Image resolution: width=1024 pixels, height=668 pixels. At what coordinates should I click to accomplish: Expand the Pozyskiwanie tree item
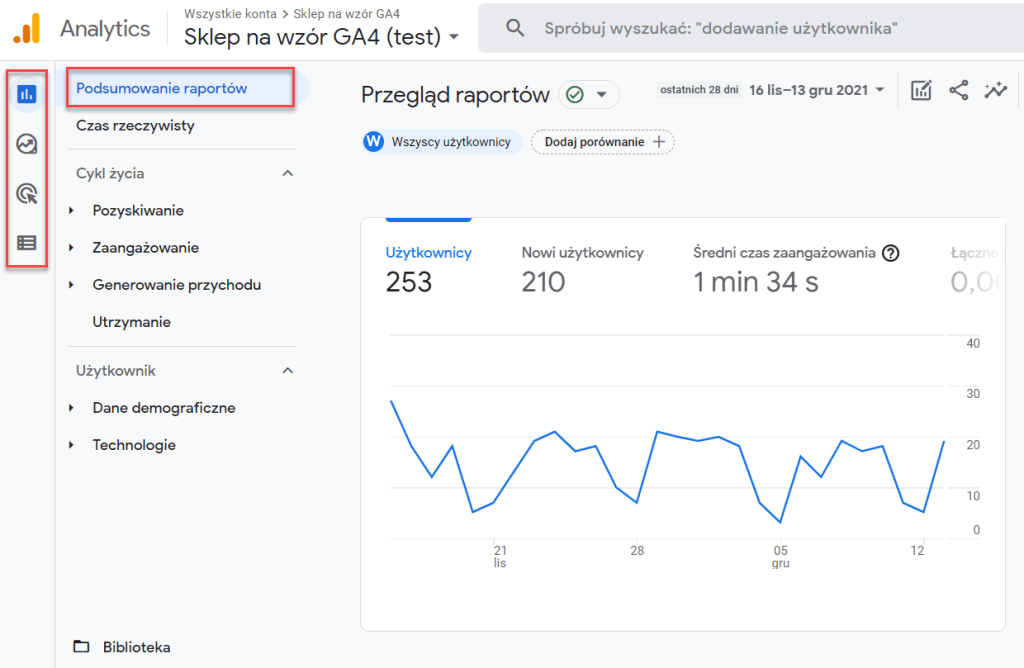72,211
